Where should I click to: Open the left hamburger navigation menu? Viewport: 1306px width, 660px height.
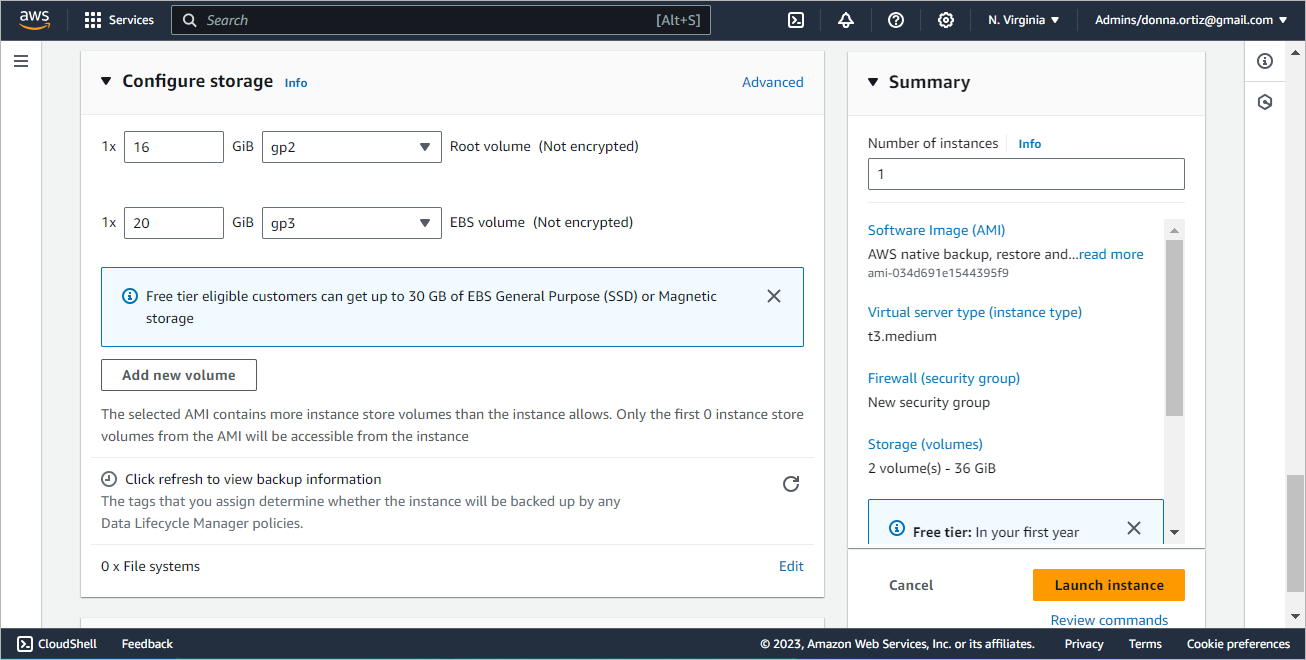pos(21,61)
